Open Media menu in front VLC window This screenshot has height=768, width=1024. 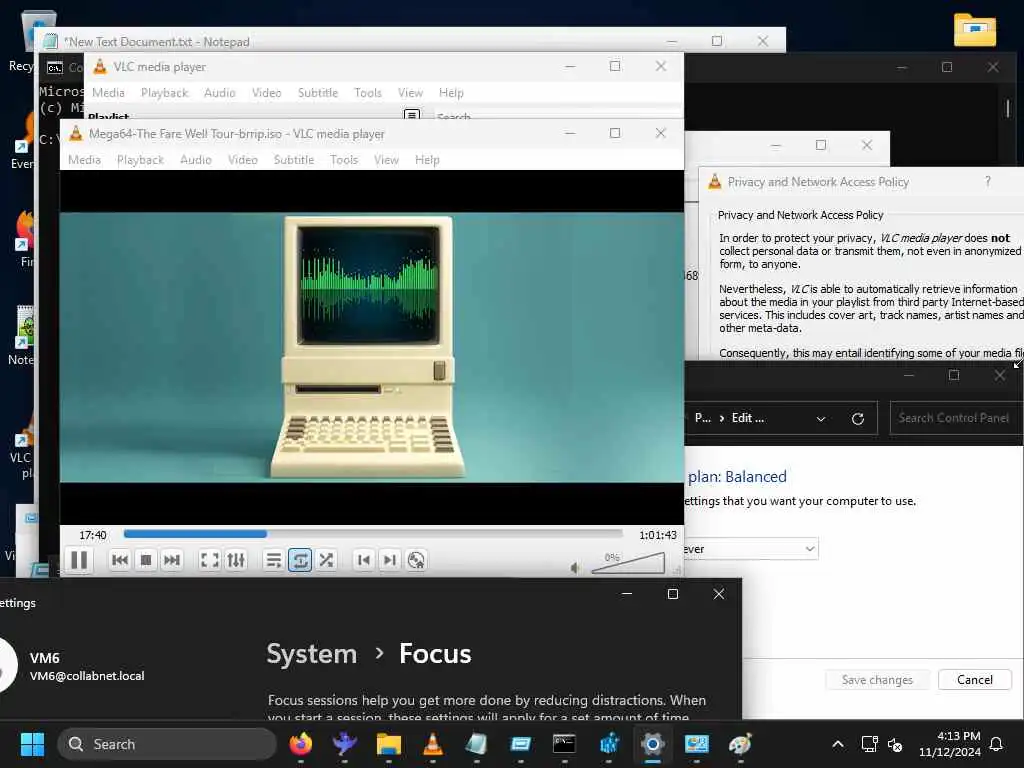click(x=84, y=160)
